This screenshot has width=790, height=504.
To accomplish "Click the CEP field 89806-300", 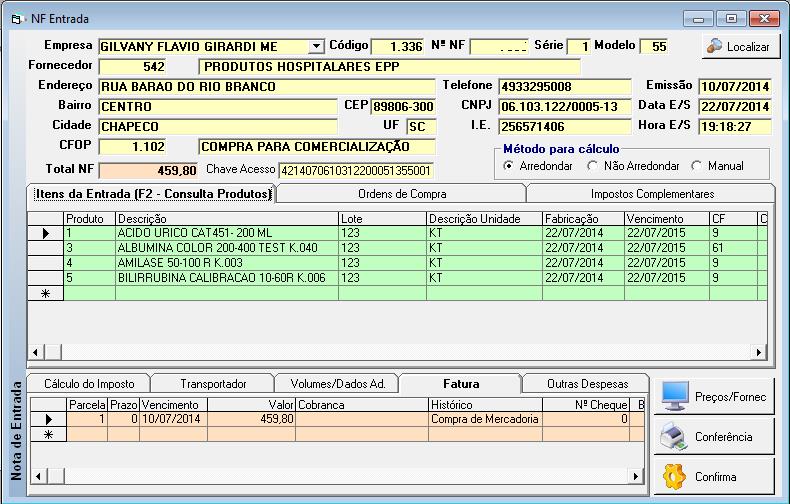I will [403, 107].
